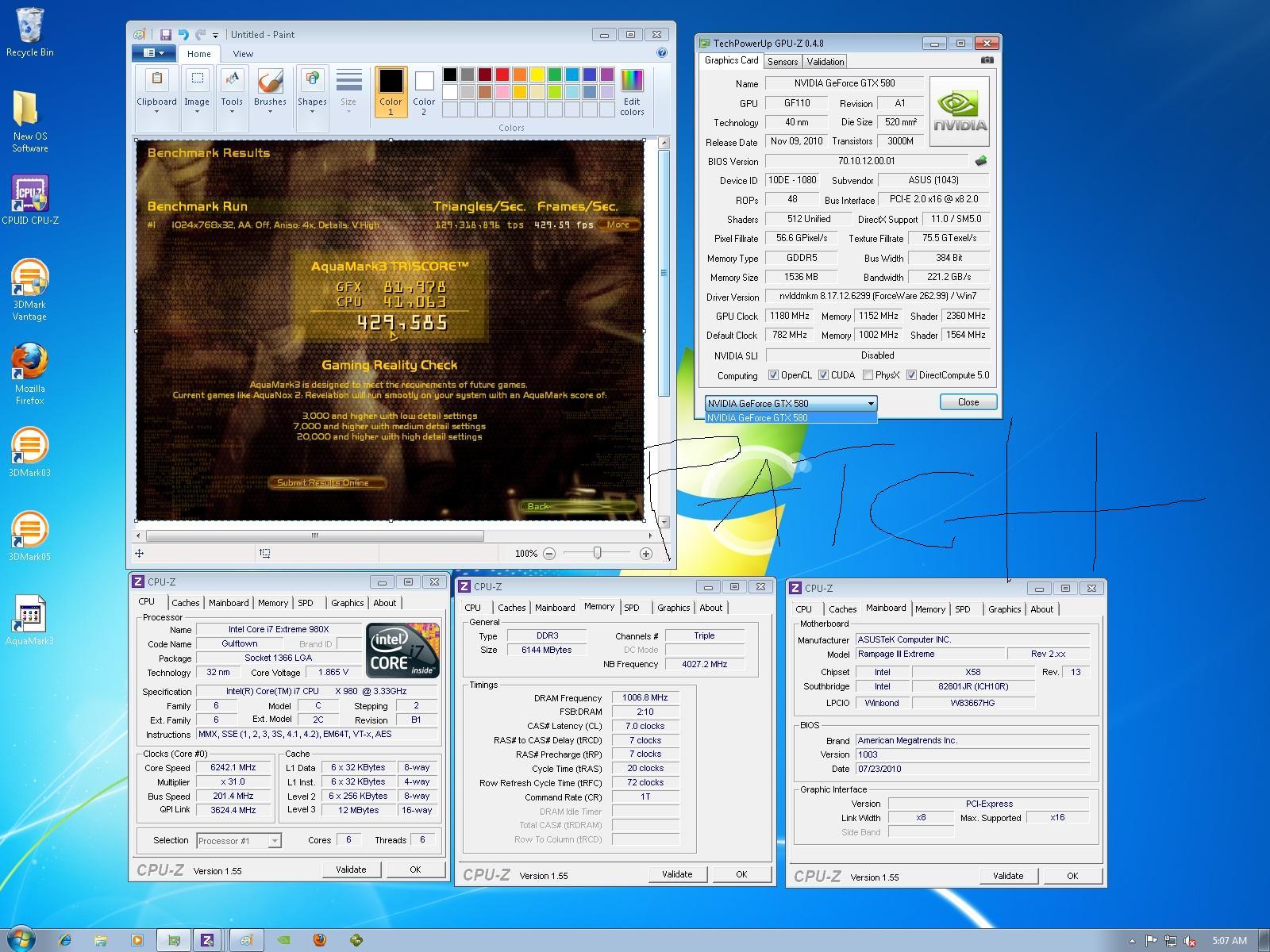1270x952 pixels.
Task: Toggle the CUDA checkbox in GPU-Z
Action: (823, 375)
